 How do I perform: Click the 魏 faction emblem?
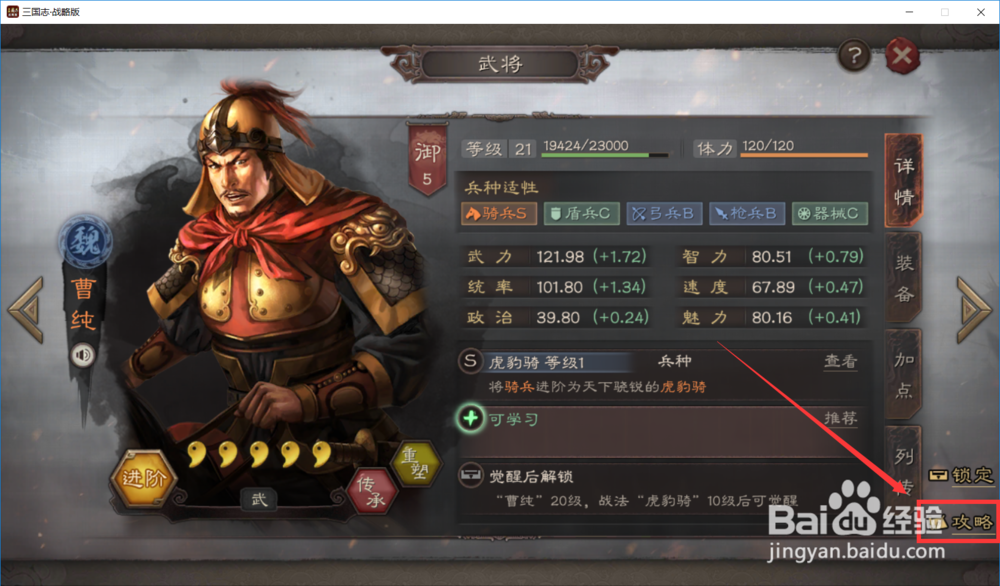point(85,241)
